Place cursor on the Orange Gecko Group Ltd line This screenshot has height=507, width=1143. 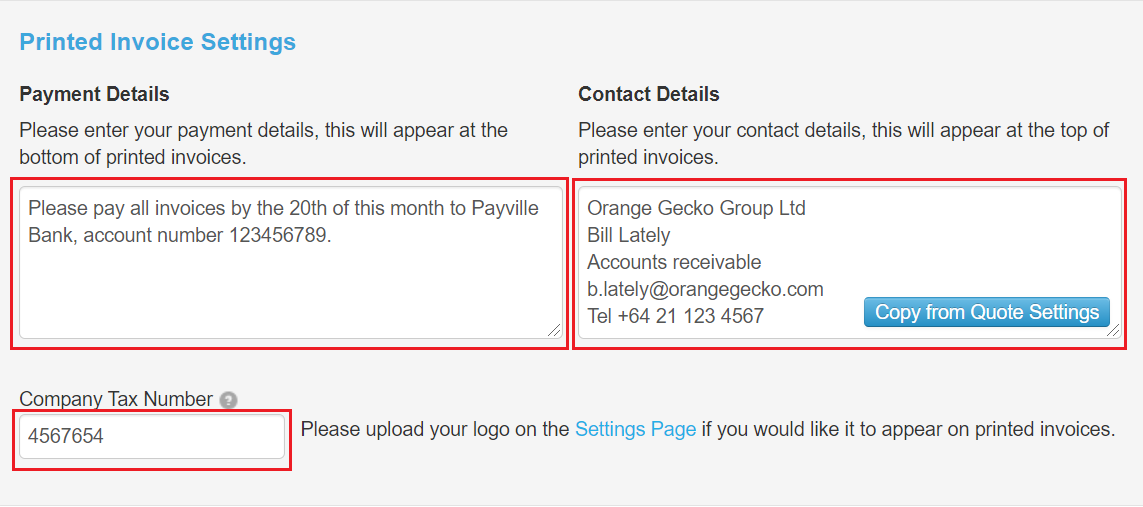click(696, 208)
